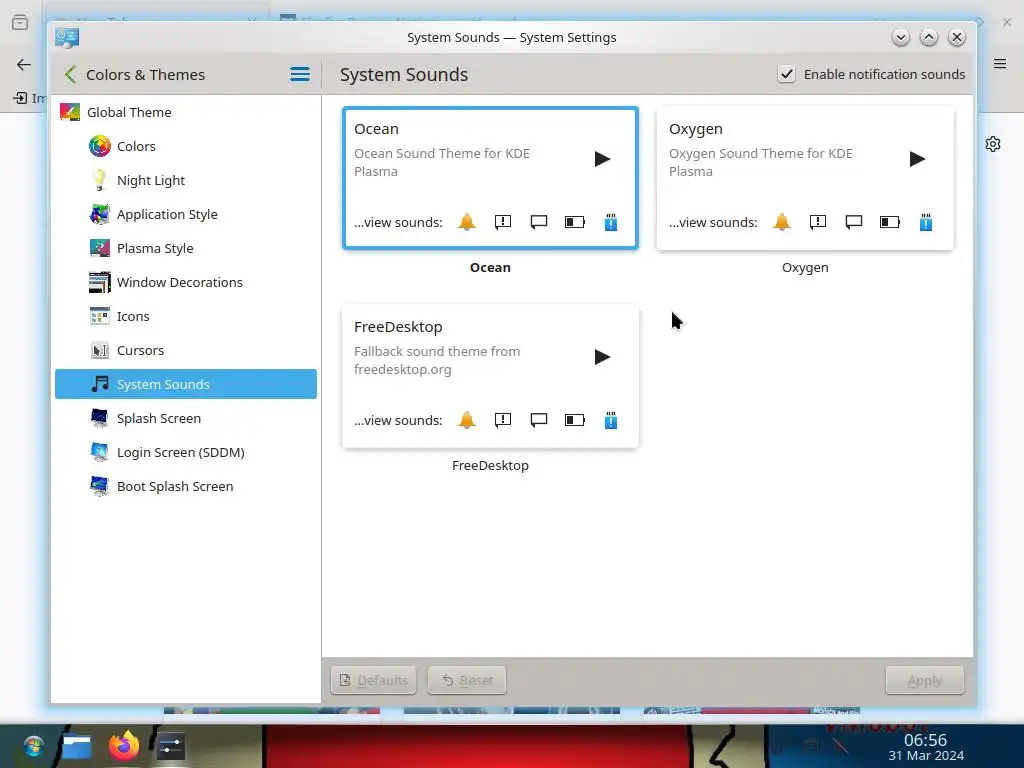Click the message bubble icon on FreeDesktop card
Screen dimensions: 1024x768
click(539, 420)
